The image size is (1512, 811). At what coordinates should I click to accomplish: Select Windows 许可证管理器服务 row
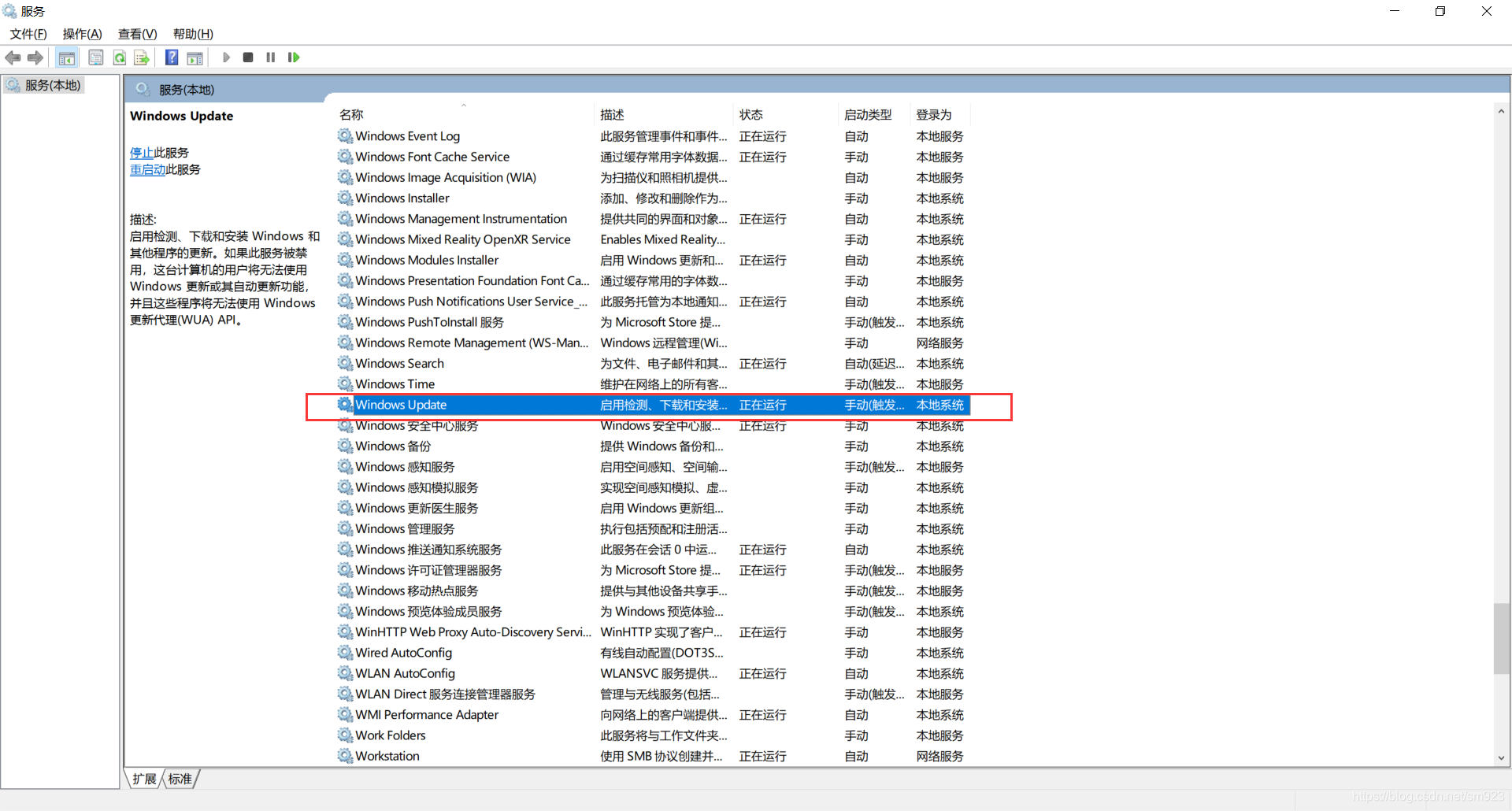click(653, 570)
